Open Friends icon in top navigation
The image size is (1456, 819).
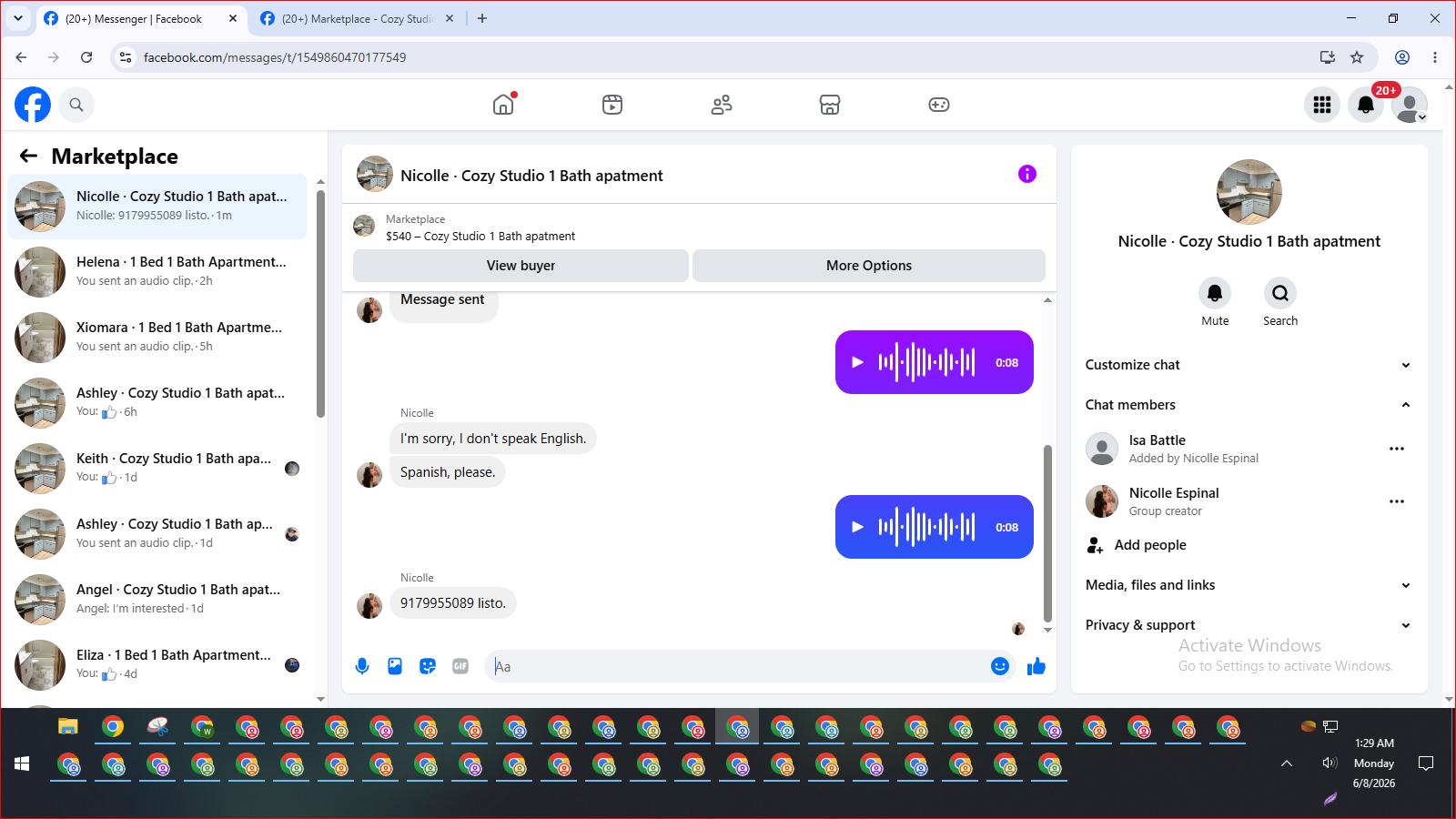(722, 105)
